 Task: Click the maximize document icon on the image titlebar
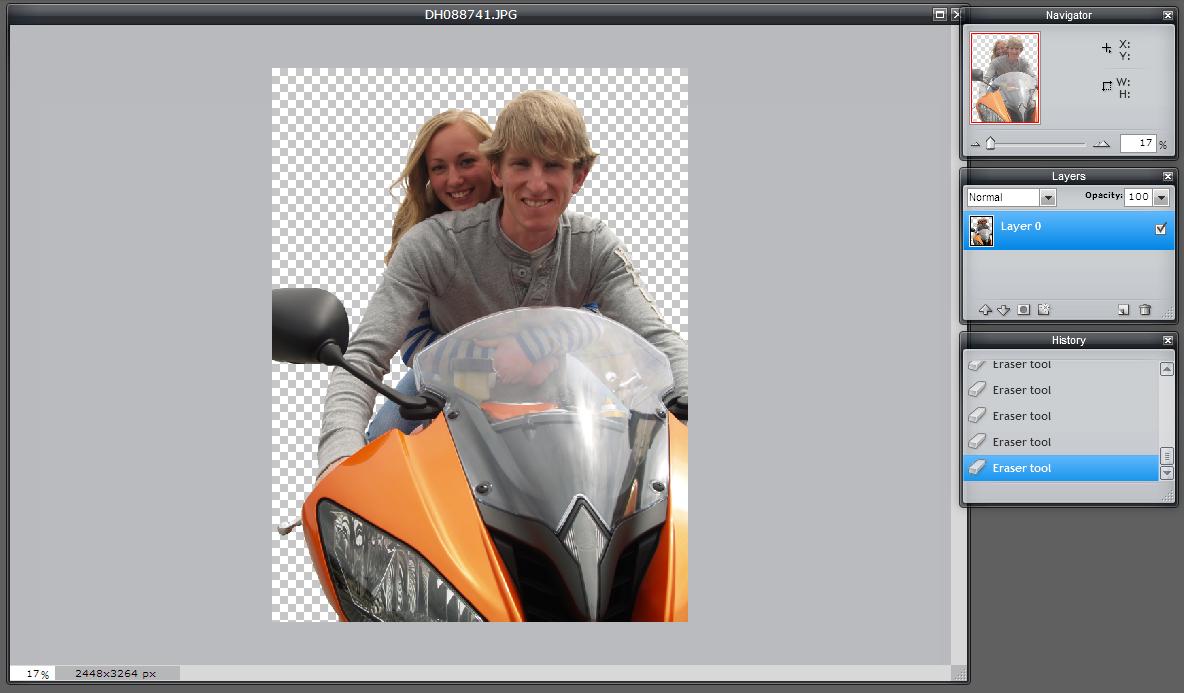pos(939,14)
